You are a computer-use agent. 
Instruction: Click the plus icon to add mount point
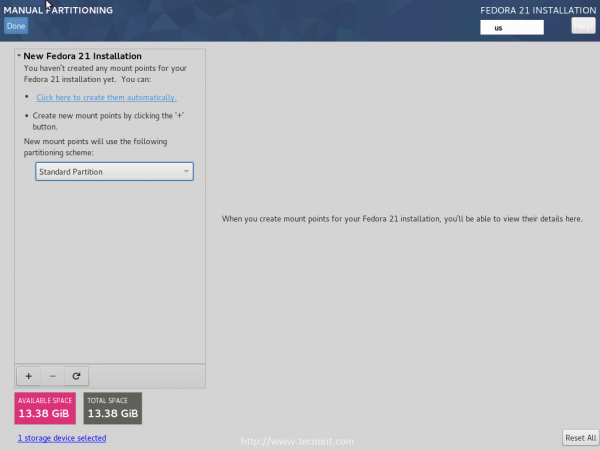pos(29,376)
